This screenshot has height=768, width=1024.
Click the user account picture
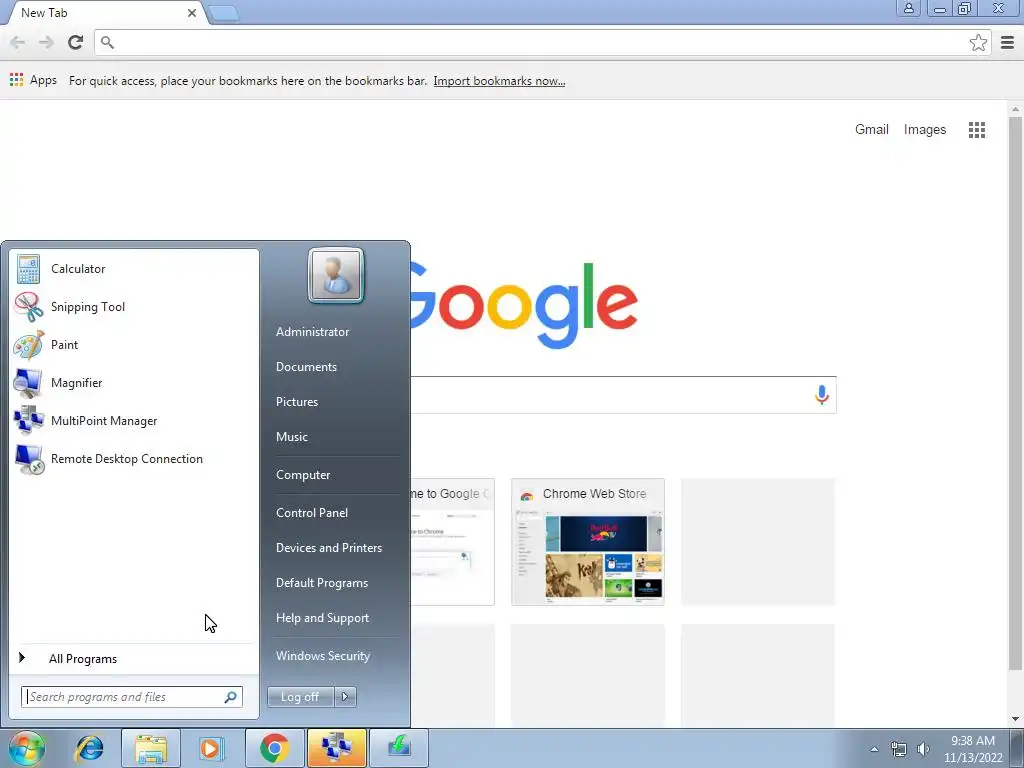tap(336, 276)
